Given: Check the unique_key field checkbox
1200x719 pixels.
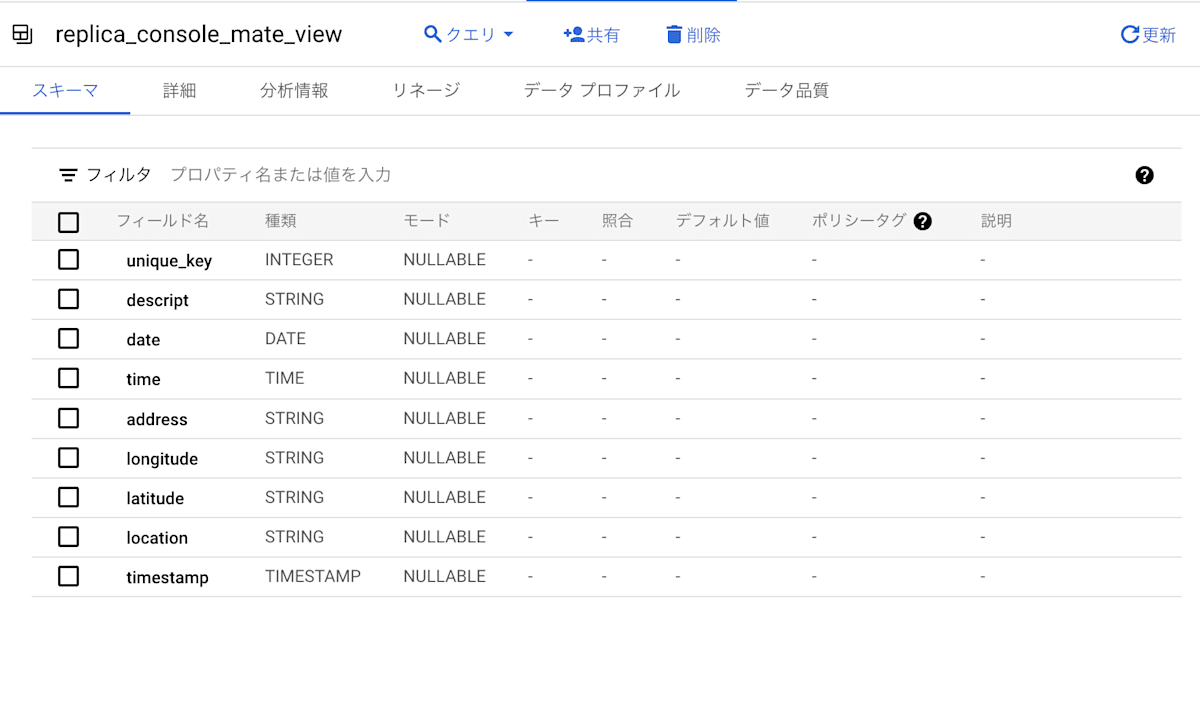Looking at the screenshot, I should coord(68,260).
